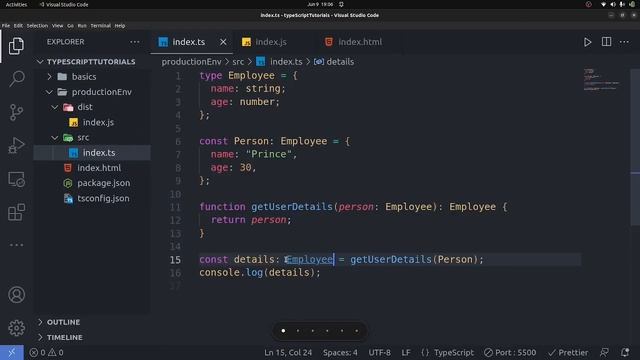640x360 pixels.
Task: Click the remote window indicator in status bar
Action: (12, 352)
